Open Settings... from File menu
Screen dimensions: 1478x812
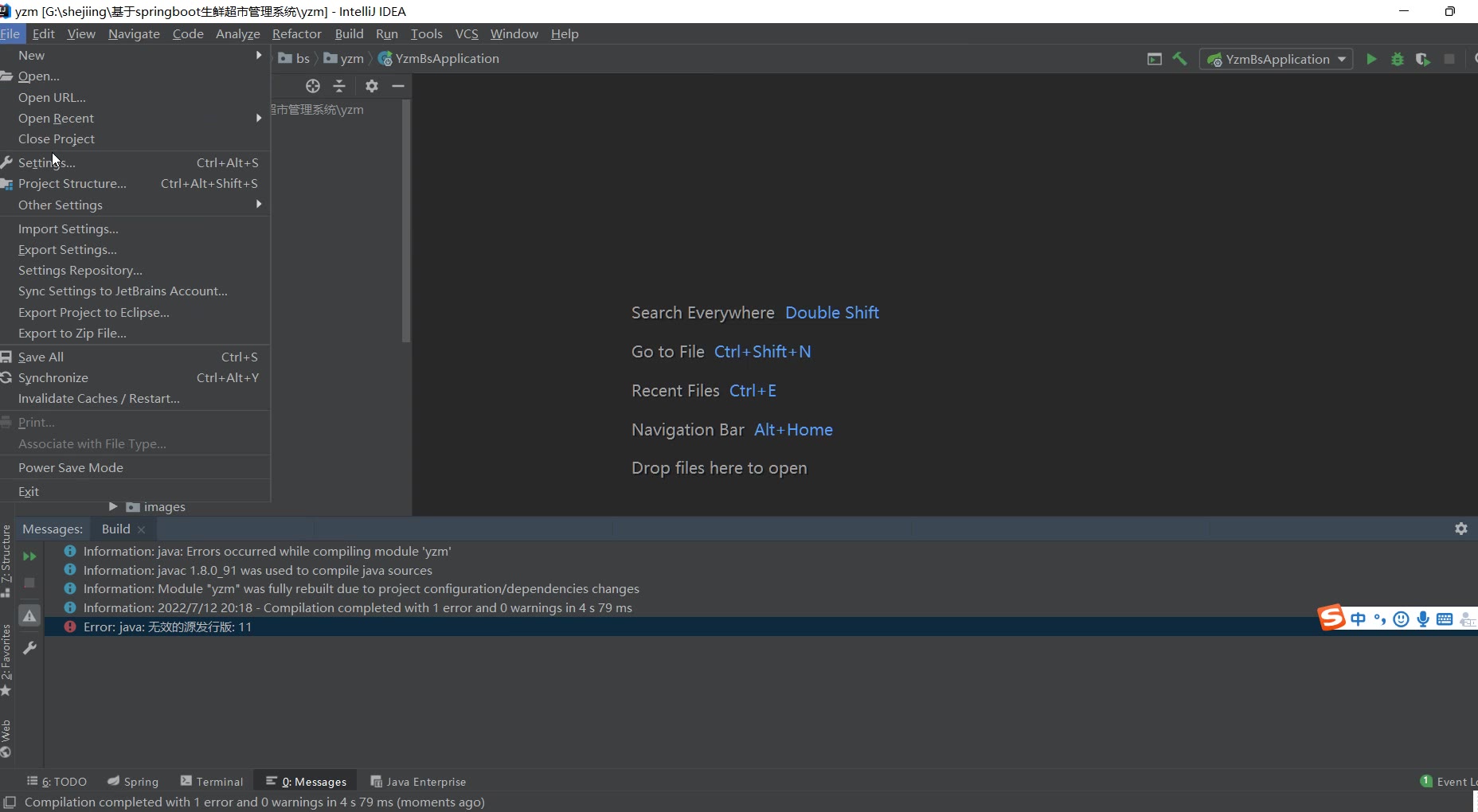point(135,162)
